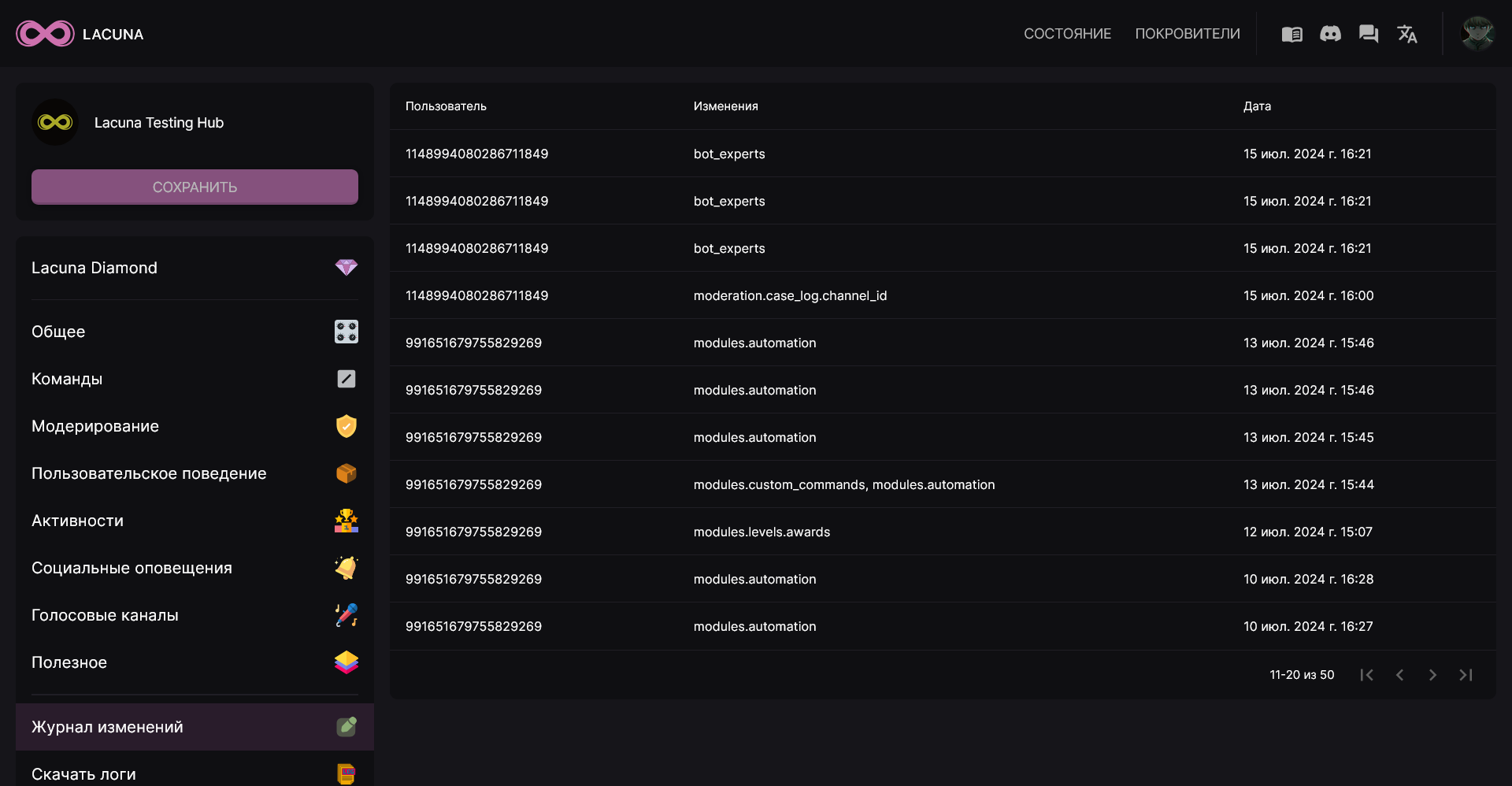This screenshot has height=786, width=1512.
Task: Open the support chat bubbles icon
Action: [x=1369, y=34]
